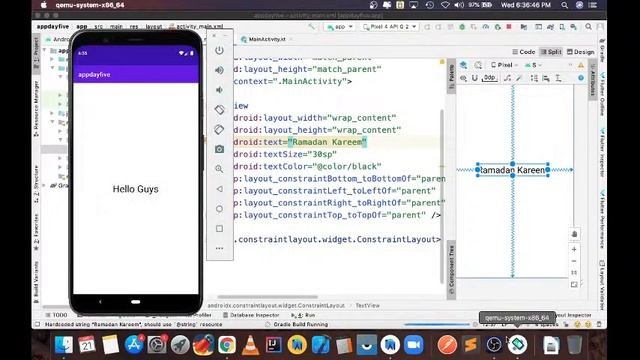Open the Attributes side panel tab
640x360 pixels.
592,78
